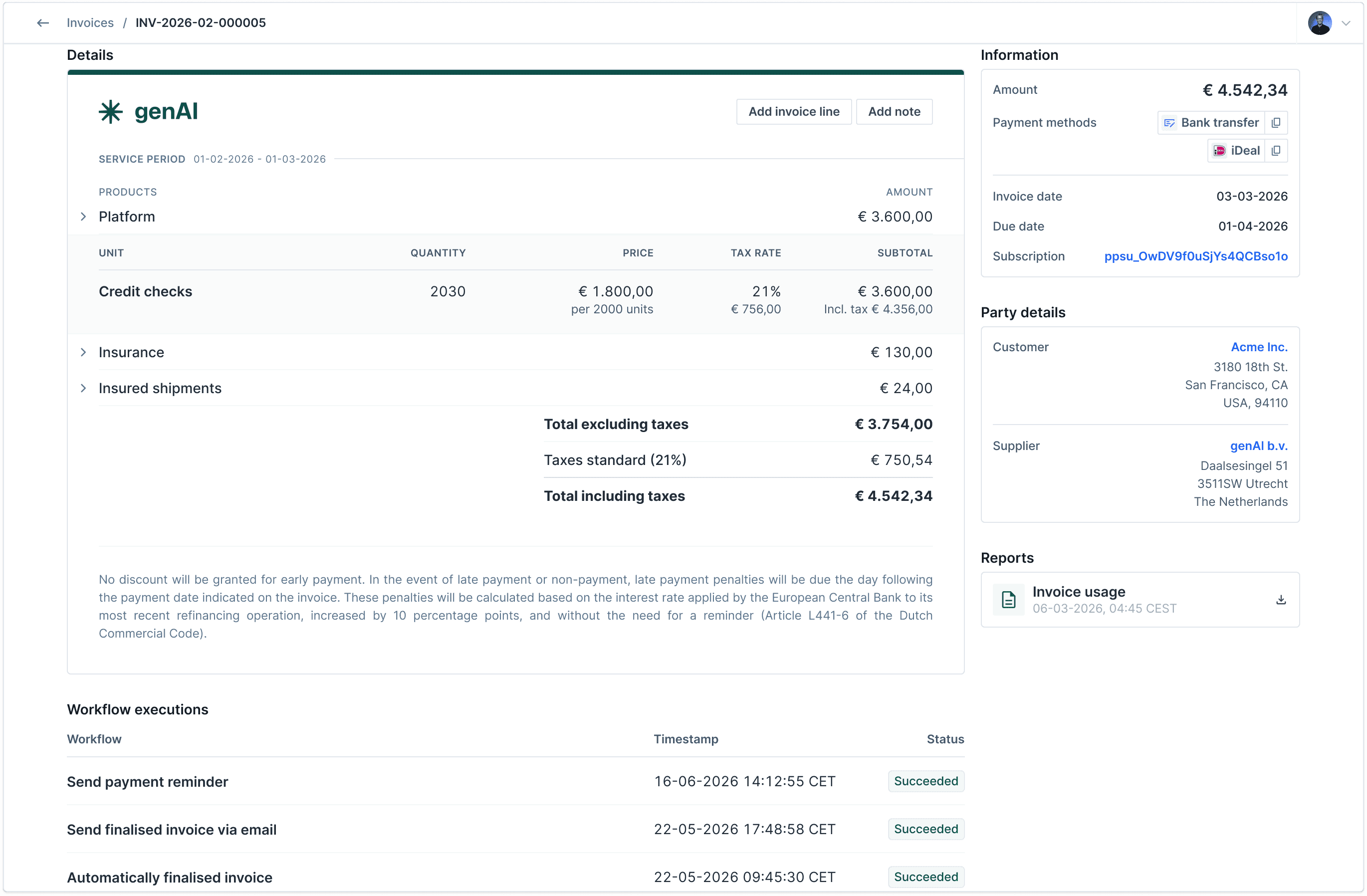Open the Invoices breadcrumb link

tap(90, 23)
